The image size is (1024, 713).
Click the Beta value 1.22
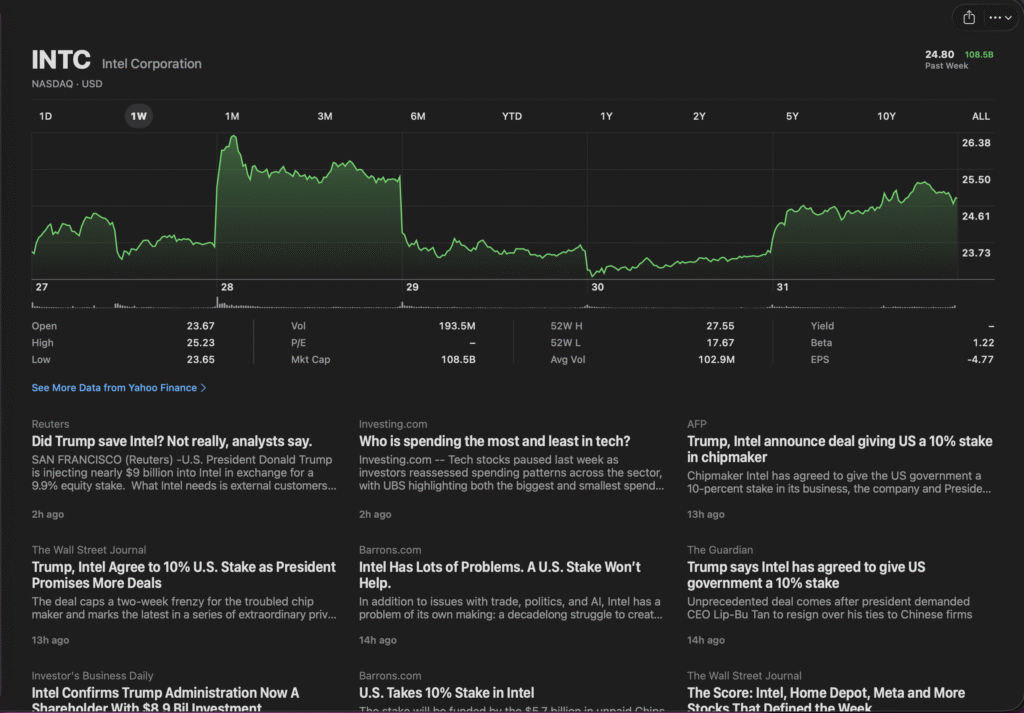984,343
